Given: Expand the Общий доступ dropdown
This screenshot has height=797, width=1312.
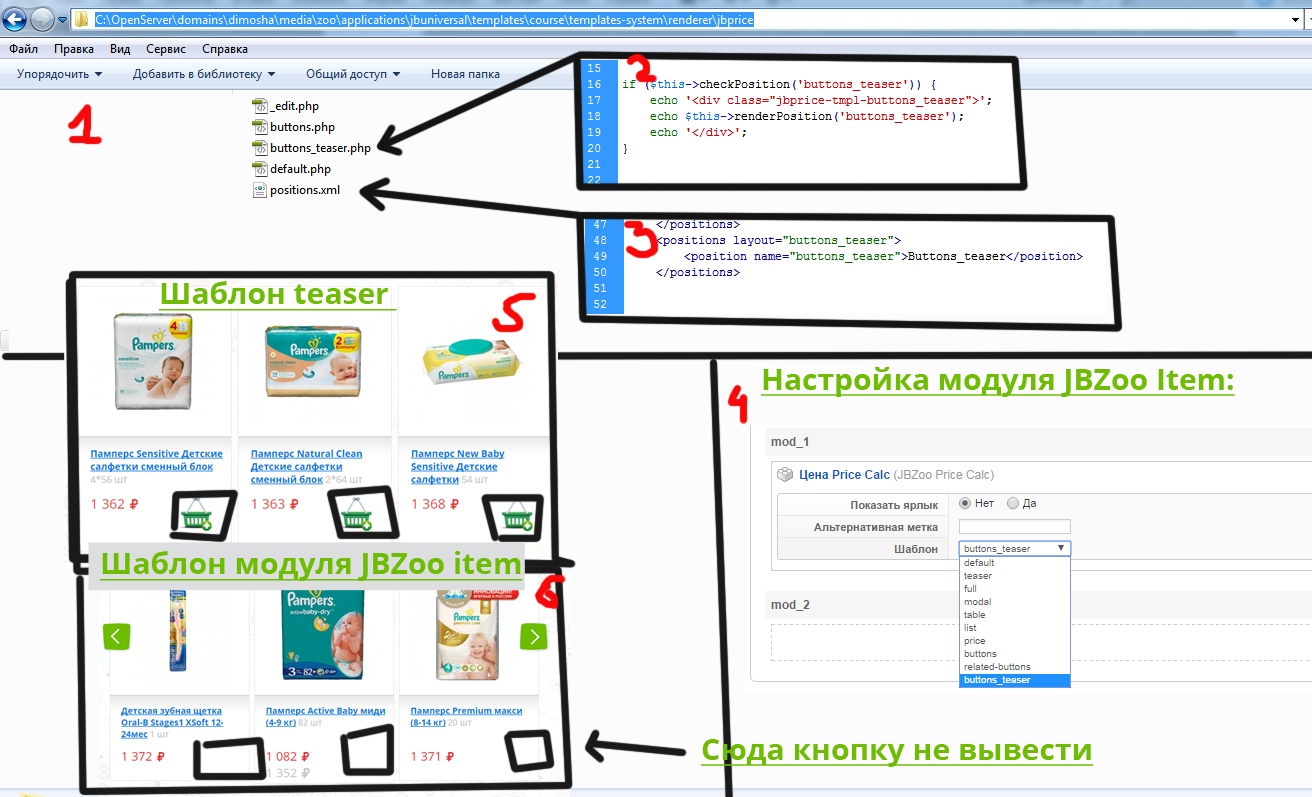Looking at the screenshot, I should pos(352,74).
